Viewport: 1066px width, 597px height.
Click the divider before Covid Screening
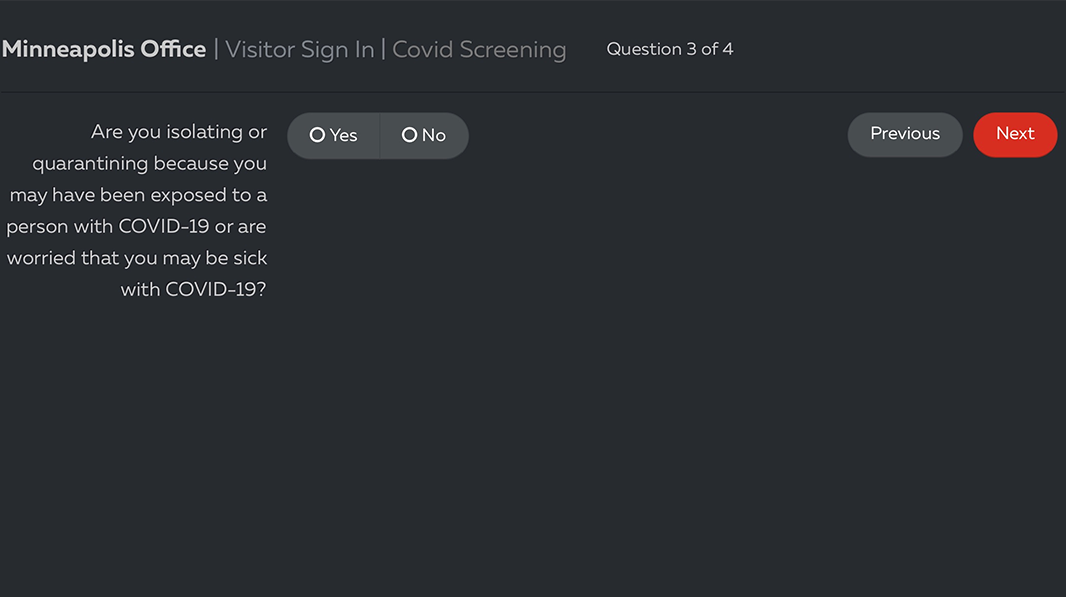point(383,50)
